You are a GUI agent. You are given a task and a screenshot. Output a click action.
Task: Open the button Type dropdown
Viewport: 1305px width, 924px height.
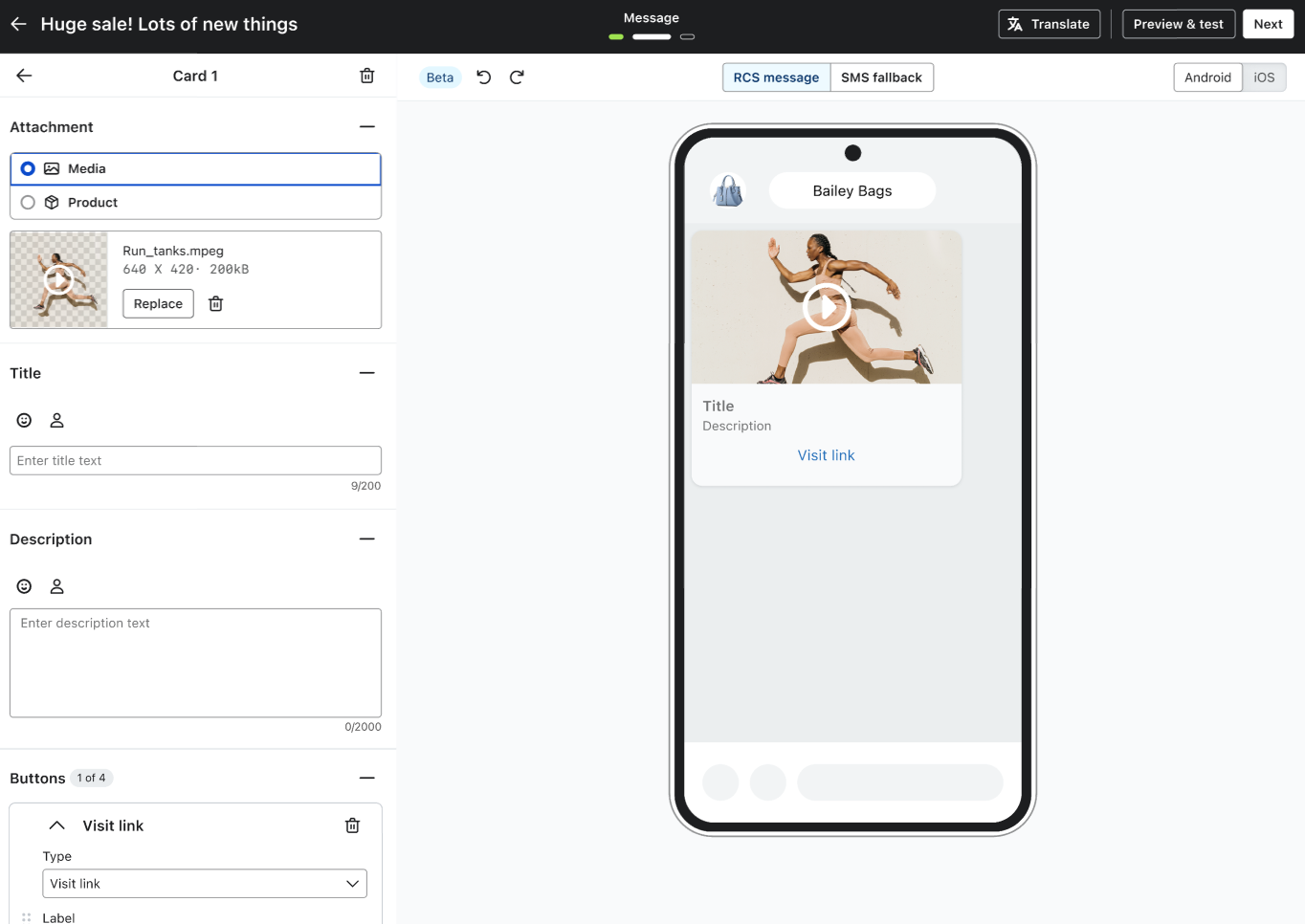coord(204,883)
